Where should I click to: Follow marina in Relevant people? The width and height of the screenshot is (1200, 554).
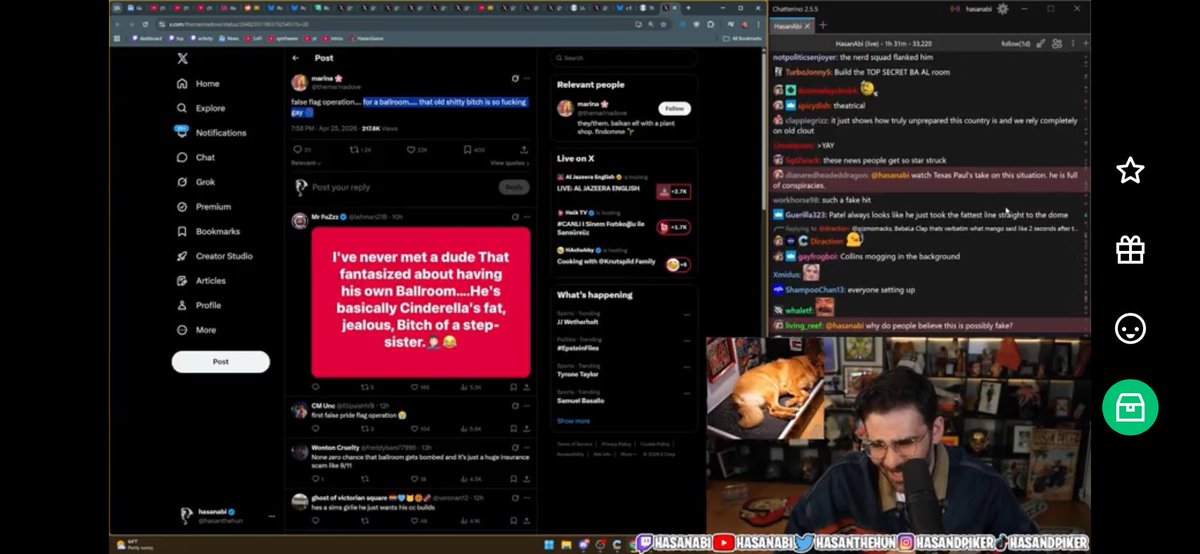675,108
